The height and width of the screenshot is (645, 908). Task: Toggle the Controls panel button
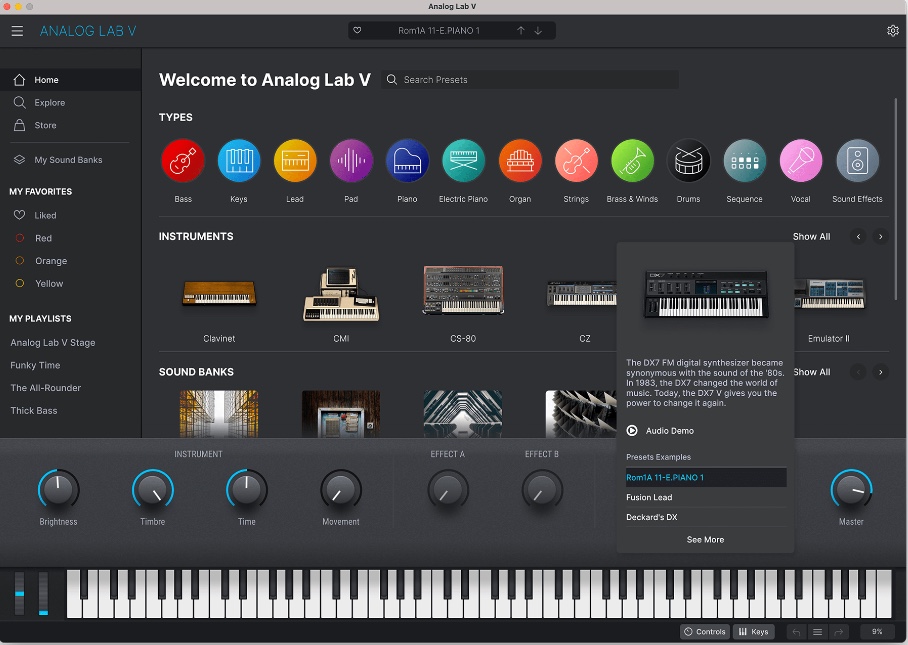705,632
